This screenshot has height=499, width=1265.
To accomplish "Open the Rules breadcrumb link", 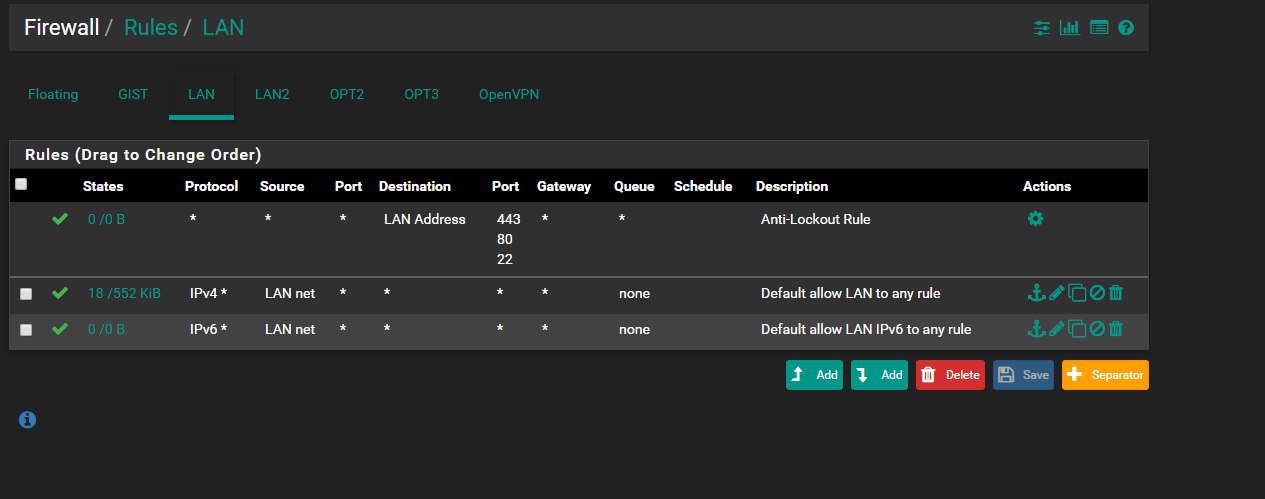I will [150, 27].
